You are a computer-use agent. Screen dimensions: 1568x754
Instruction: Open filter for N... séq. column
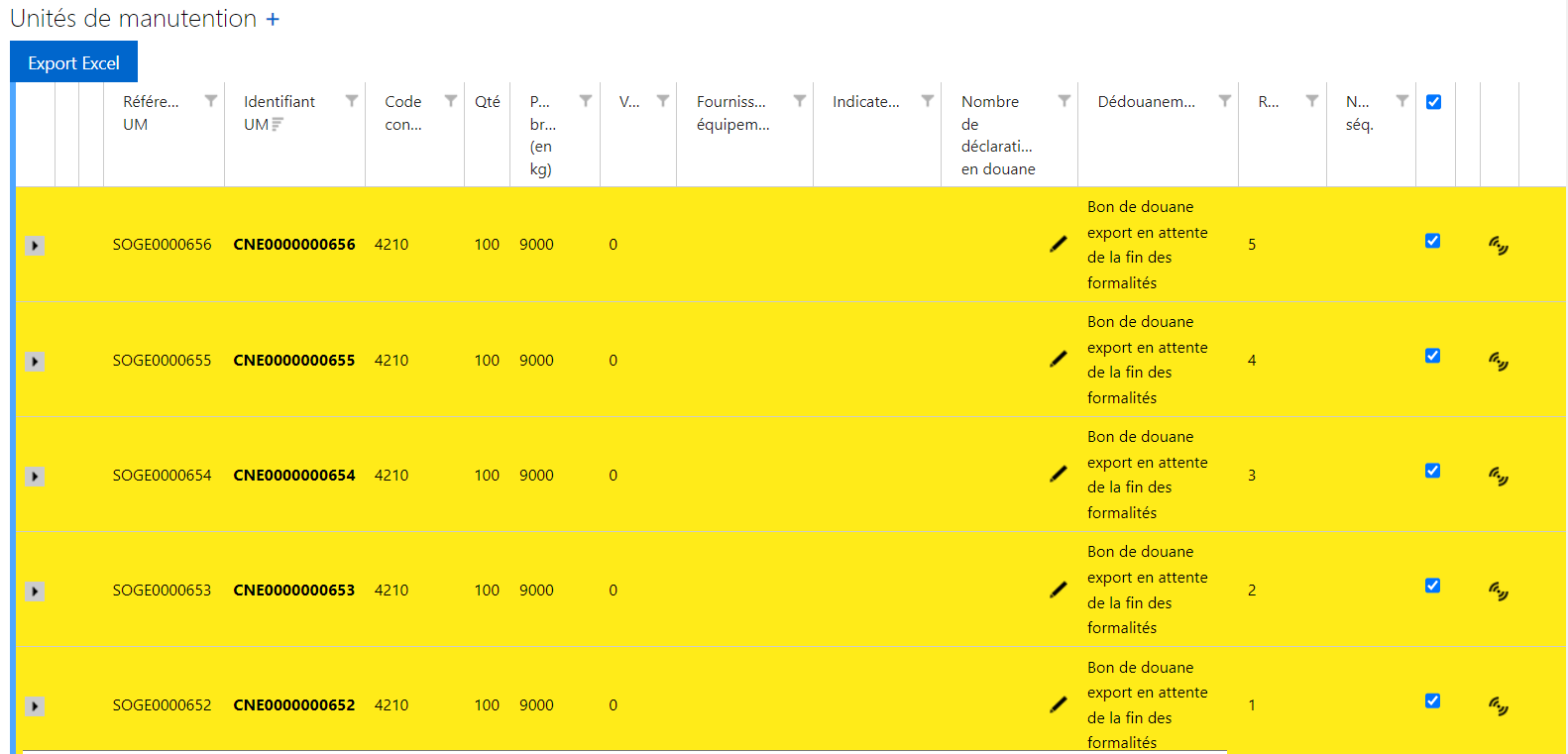pyautogui.click(x=1402, y=101)
